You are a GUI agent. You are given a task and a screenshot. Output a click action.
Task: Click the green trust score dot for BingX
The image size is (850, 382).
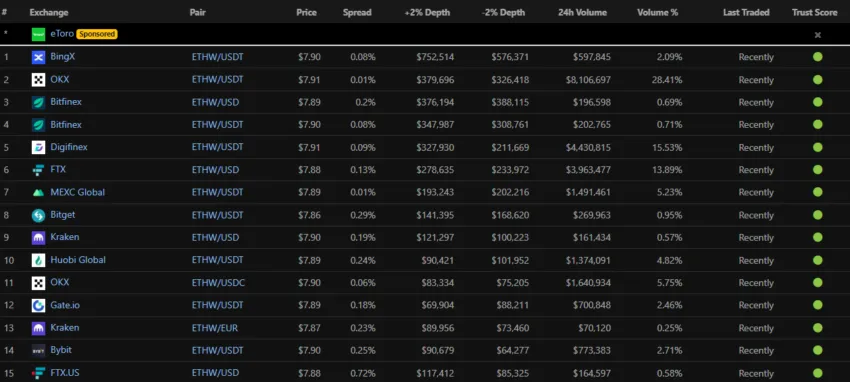[817, 57]
